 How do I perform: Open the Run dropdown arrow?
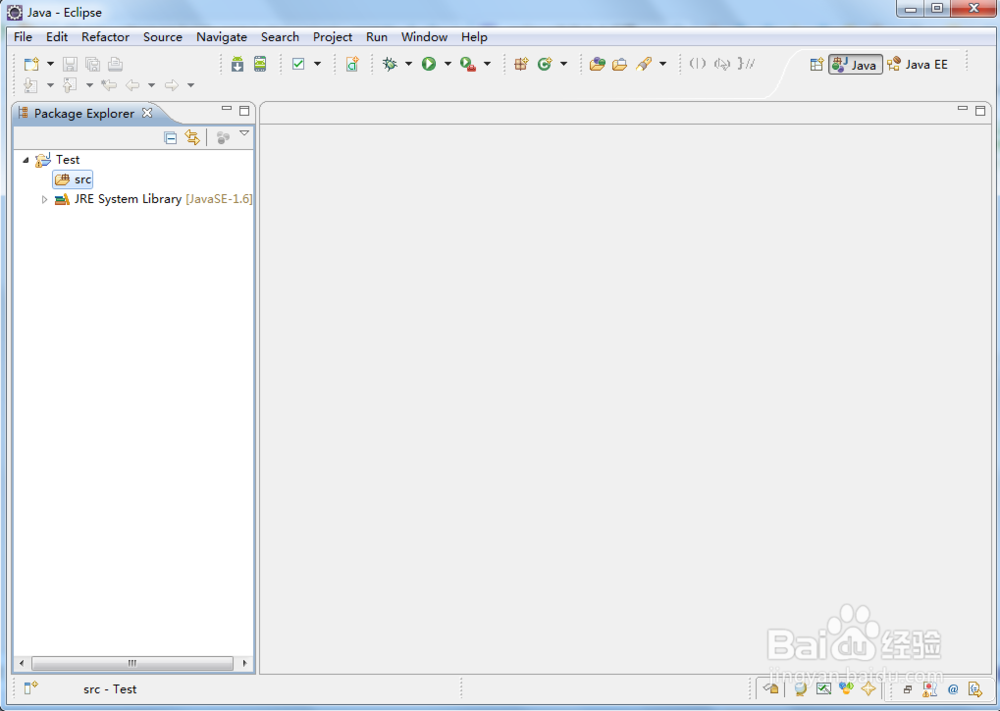(448, 64)
